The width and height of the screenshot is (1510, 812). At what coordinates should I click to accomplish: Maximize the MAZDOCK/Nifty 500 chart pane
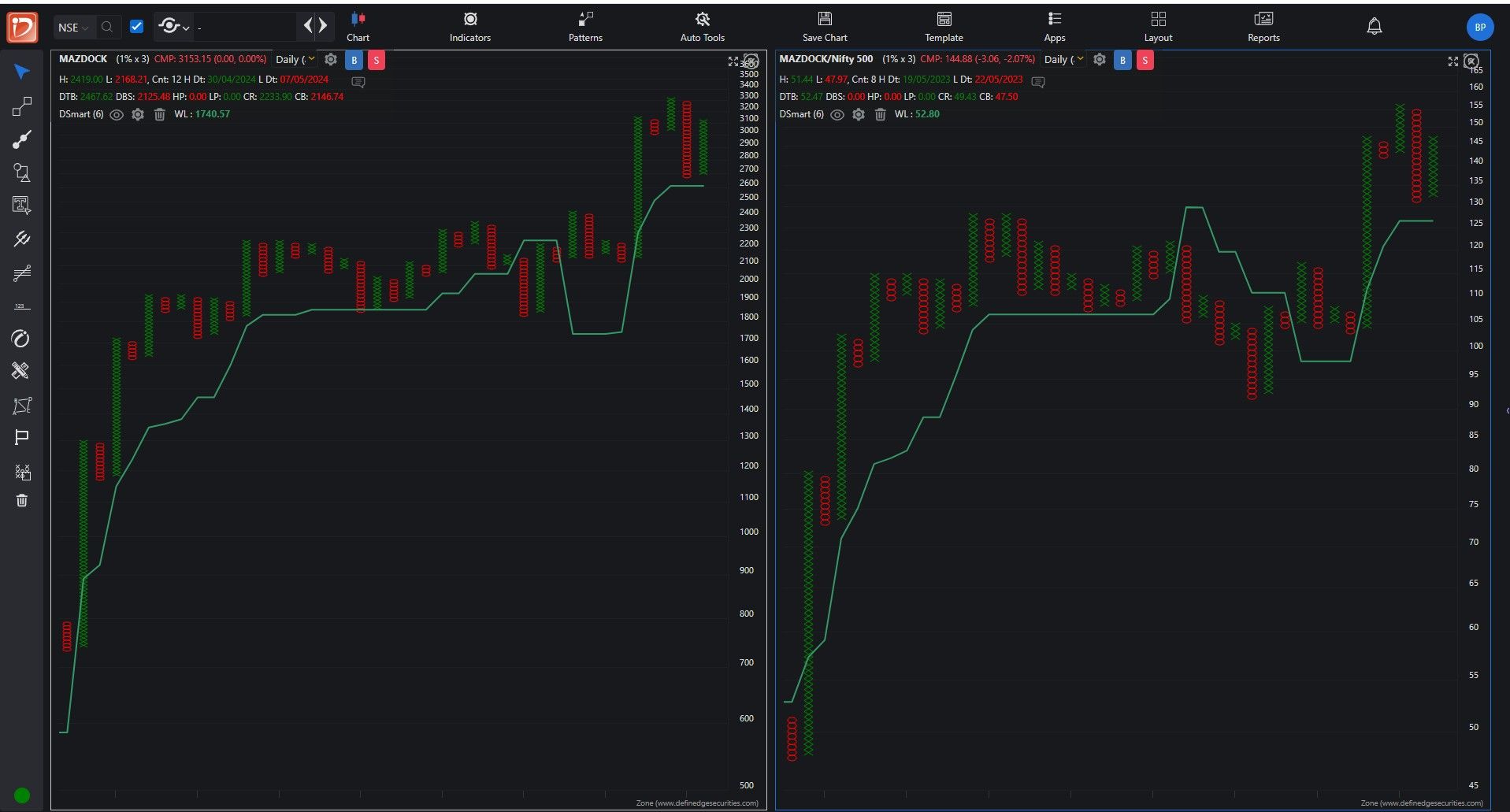point(1453,61)
